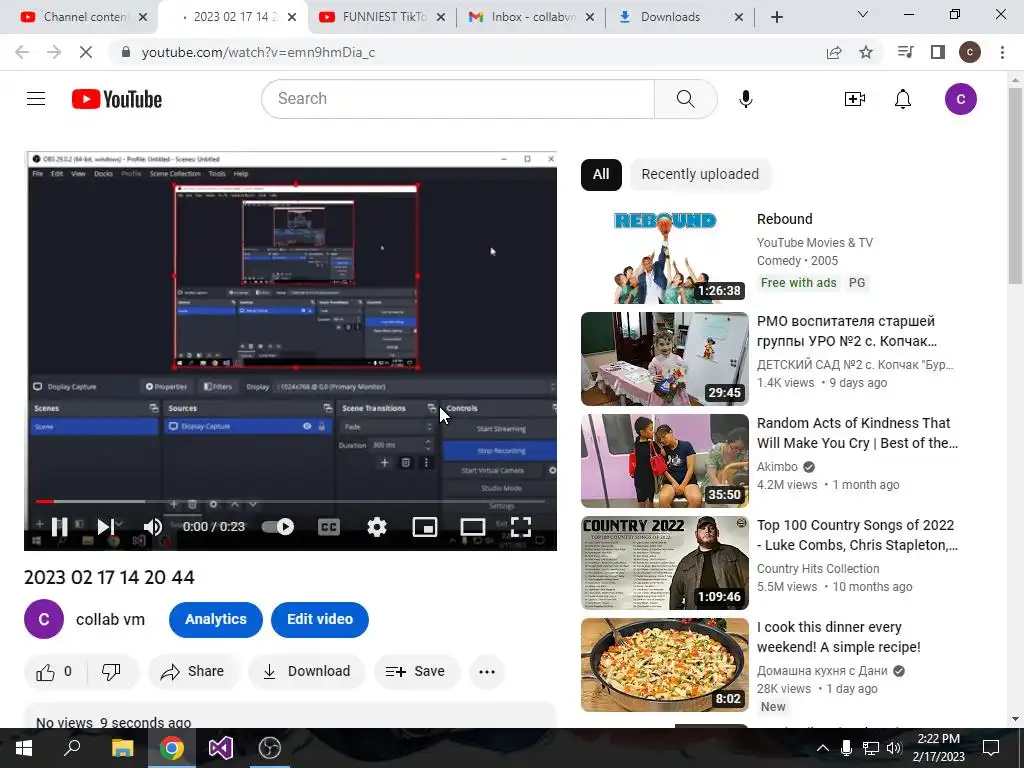
Task: Open File Explorer from the taskbar
Action: [x=122, y=748]
